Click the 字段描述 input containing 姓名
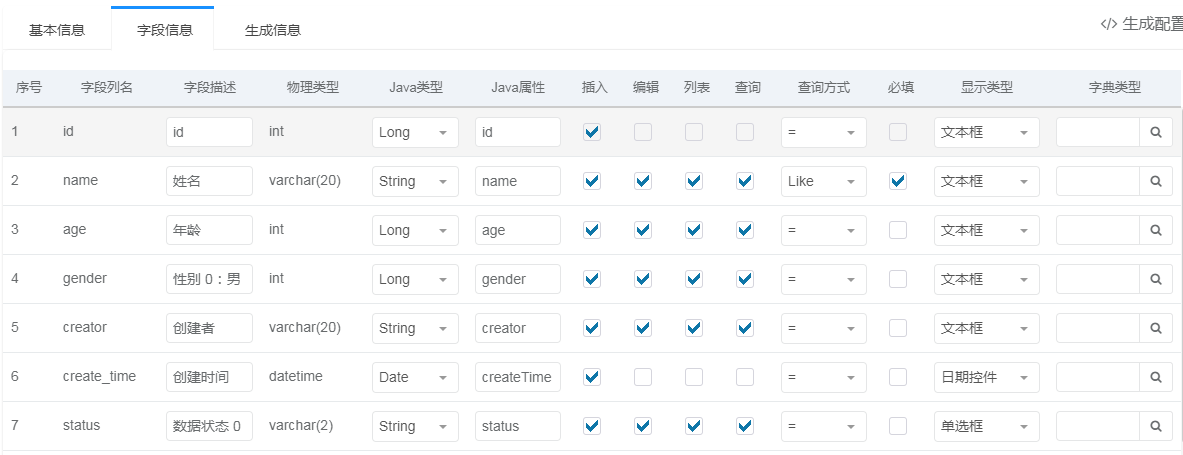Image resolution: width=1183 pixels, height=455 pixels. (x=209, y=181)
